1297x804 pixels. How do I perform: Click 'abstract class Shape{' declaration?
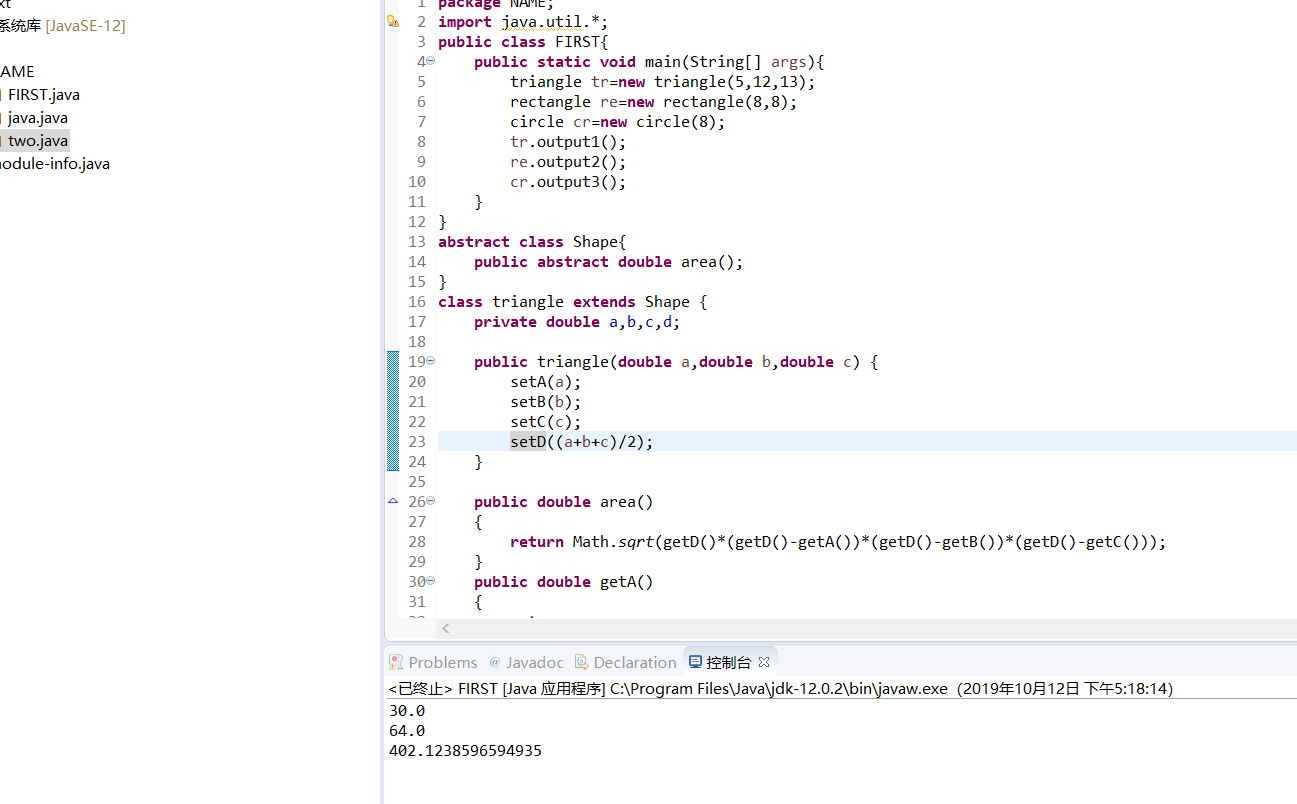[532, 242]
